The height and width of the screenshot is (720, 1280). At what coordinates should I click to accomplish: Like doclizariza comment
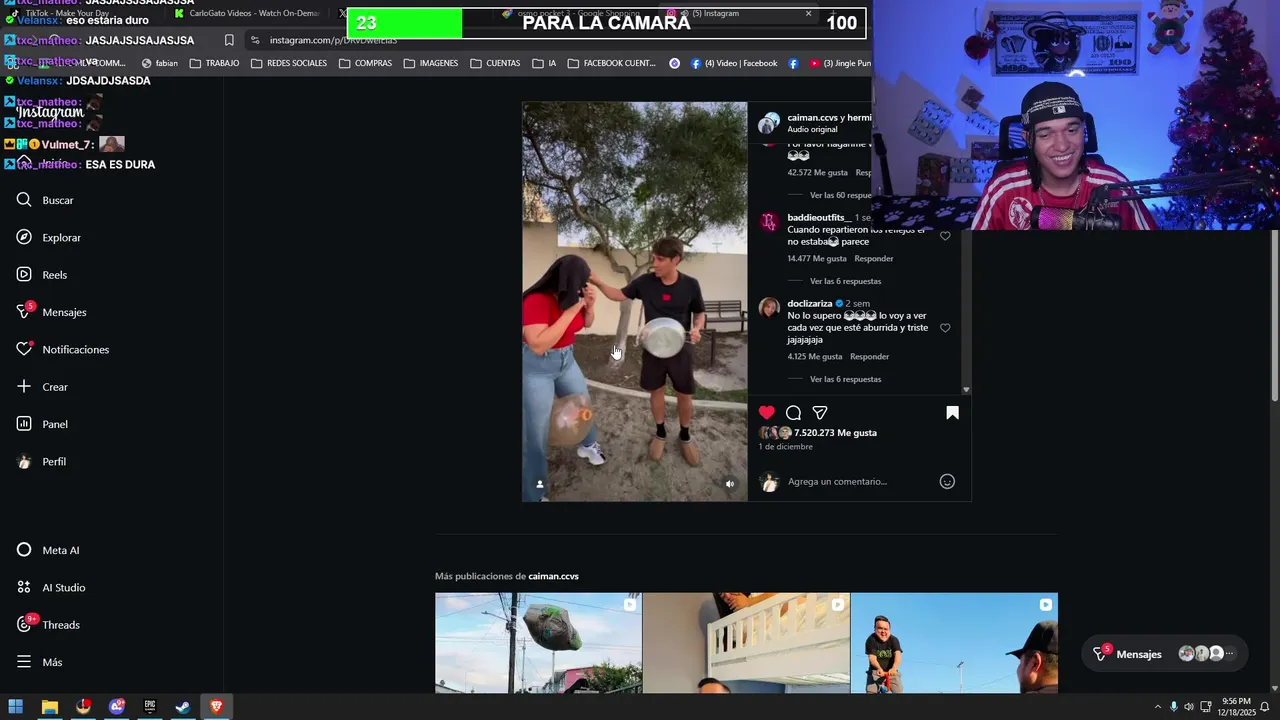(x=945, y=328)
